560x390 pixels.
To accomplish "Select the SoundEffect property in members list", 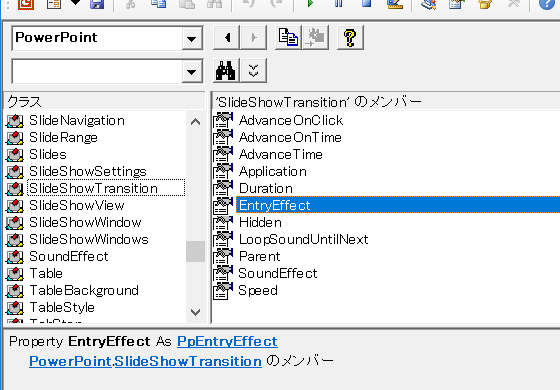I will [x=278, y=273].
